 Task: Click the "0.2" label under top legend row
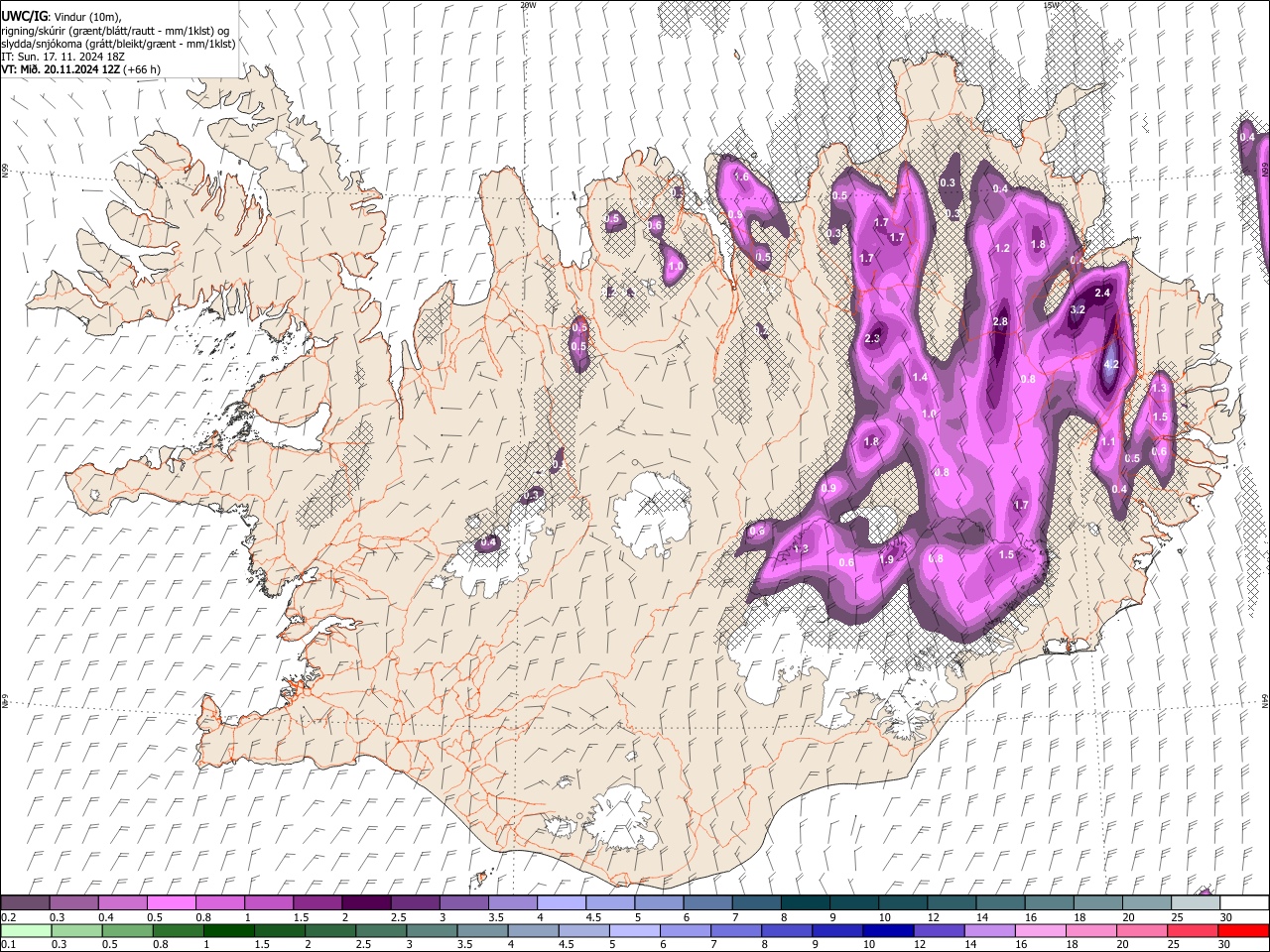pyautogui.click(x=8, y=917)
